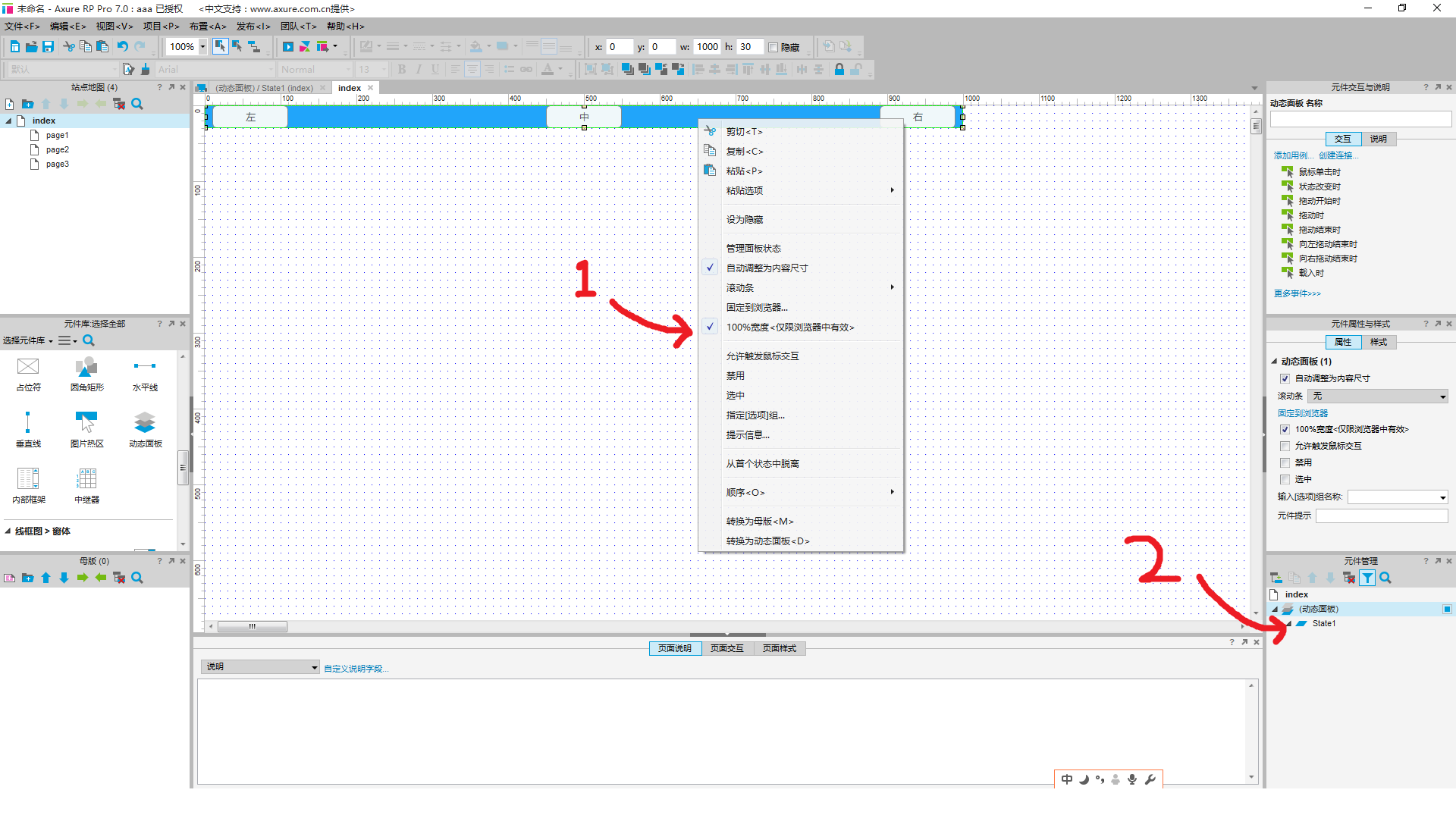Image resolution: width=1456 pixels, height=840 pixels.
Task: Open the 滚动条 dropdown in properties
Action: pyautogui.click(x=1379, y=396)
